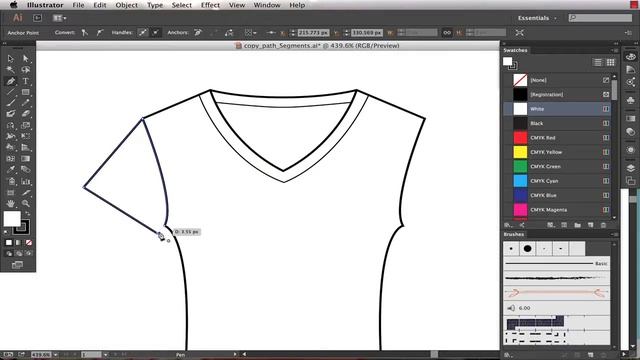Image resolution: width=640 pixels, height=360 pixels.
Task: Choose the Eraser tool
Action: (26, 114)
